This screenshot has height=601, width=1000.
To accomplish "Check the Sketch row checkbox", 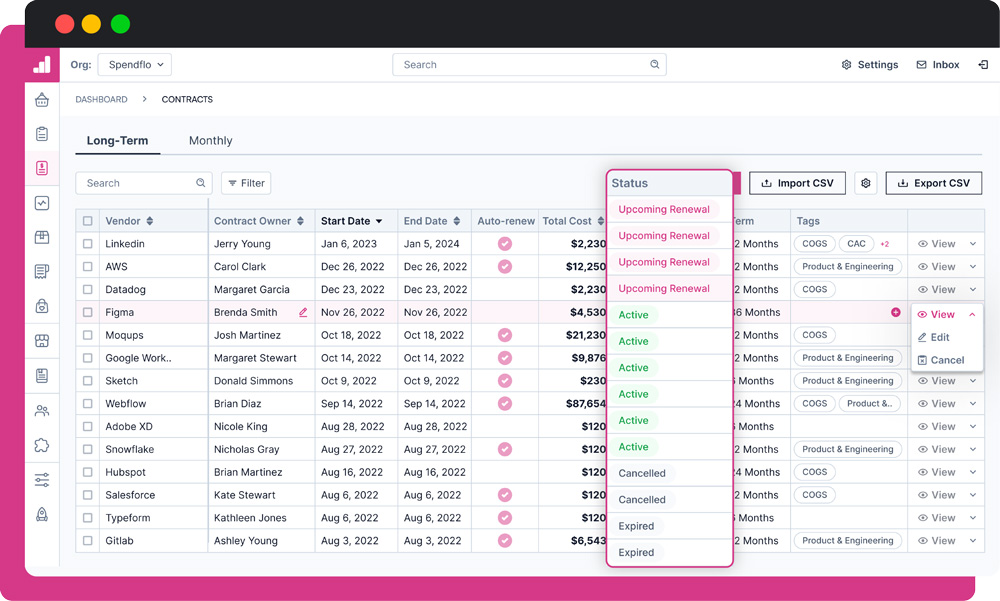I will (x=87, y=381).
